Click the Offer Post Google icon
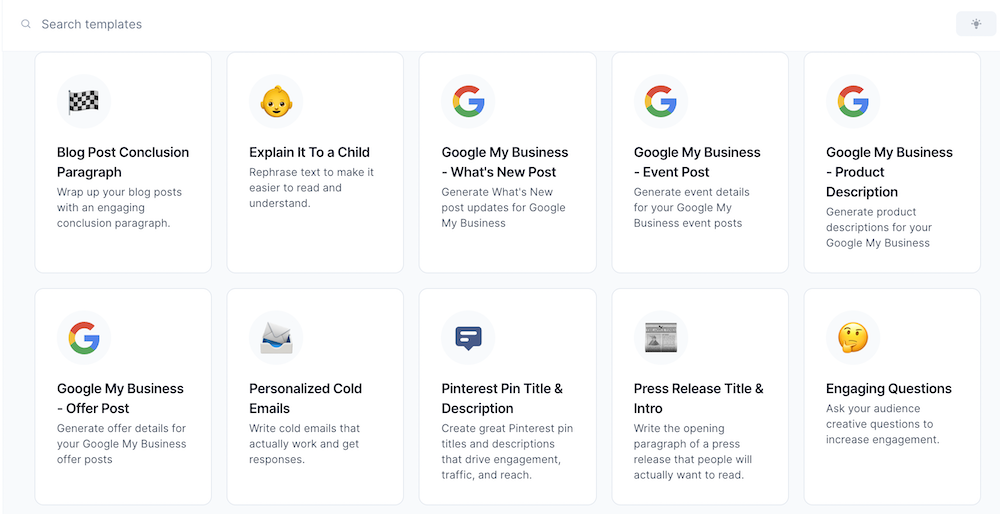Viewport: 1000px width, 514px height. click(x=84, y=337)
